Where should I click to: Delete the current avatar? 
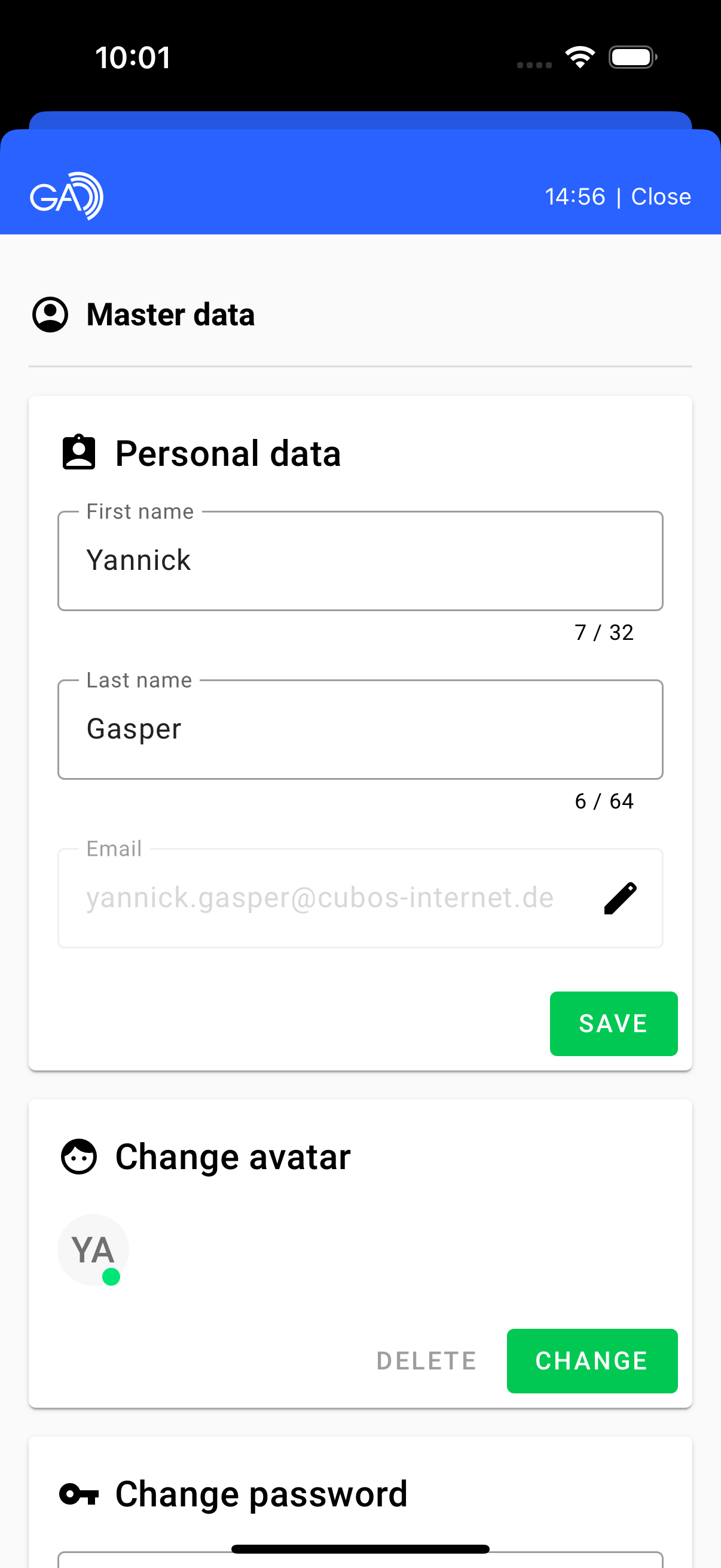426,1361
